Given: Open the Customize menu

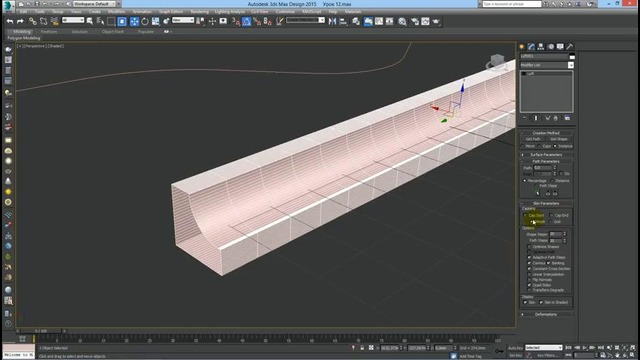Looking at the screenshot, I should point(285,12).
